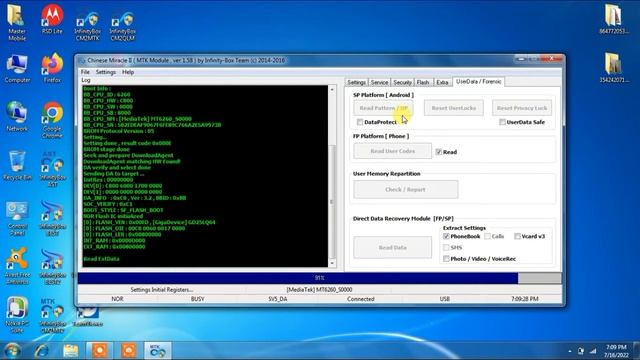Switch to the Security tab
The height and width of the screenshot is (360, 640).
[402, 82]
